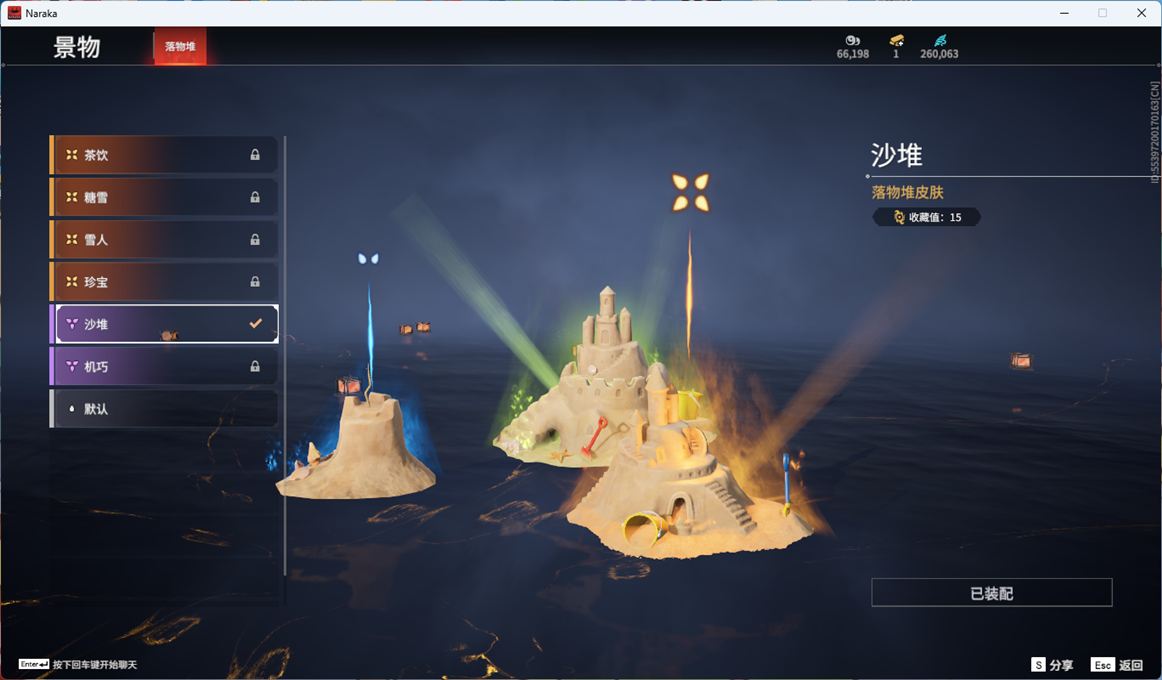1162x680 pixels.
Task: Click the gold rarity icon beside 珍宝
Action: click(x=72, y=281)
